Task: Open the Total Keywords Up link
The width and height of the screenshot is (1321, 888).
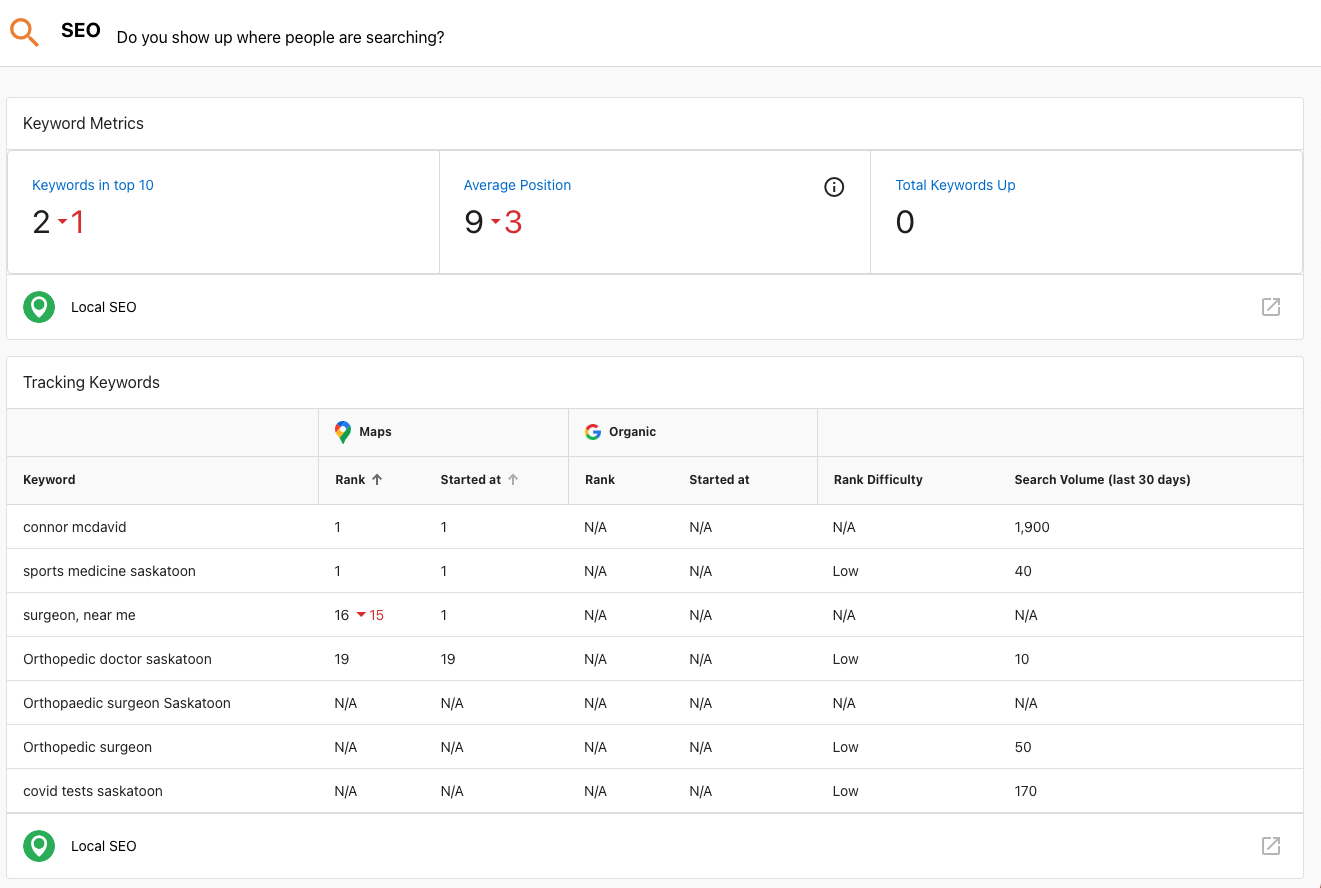Action: point(955,185)
